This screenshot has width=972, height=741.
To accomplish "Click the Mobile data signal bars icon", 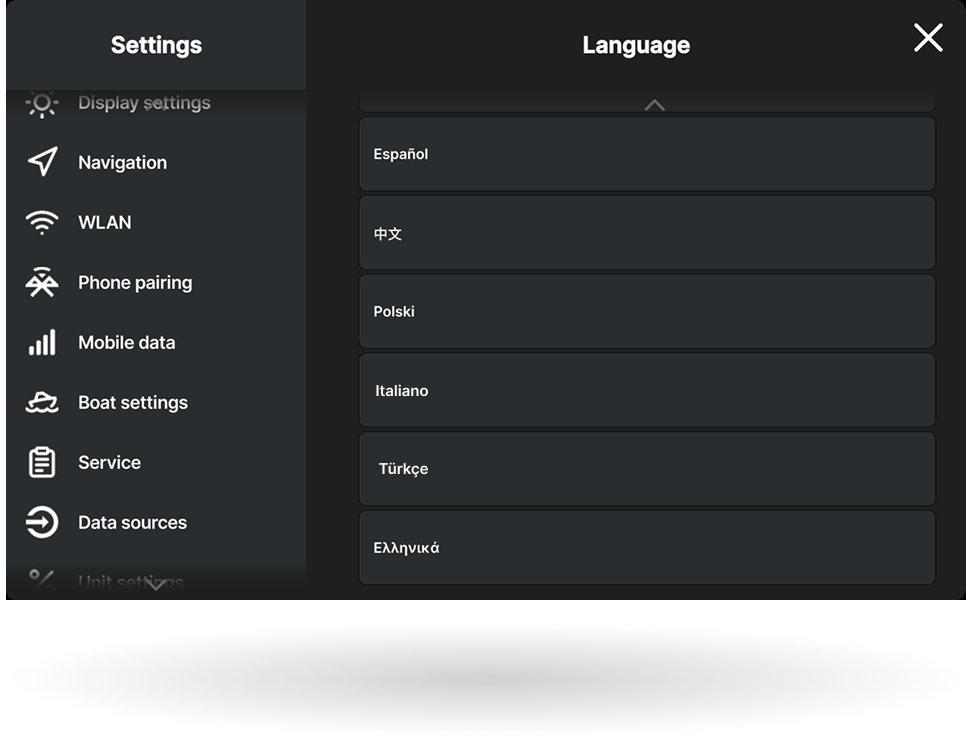I will pos(42,343).
